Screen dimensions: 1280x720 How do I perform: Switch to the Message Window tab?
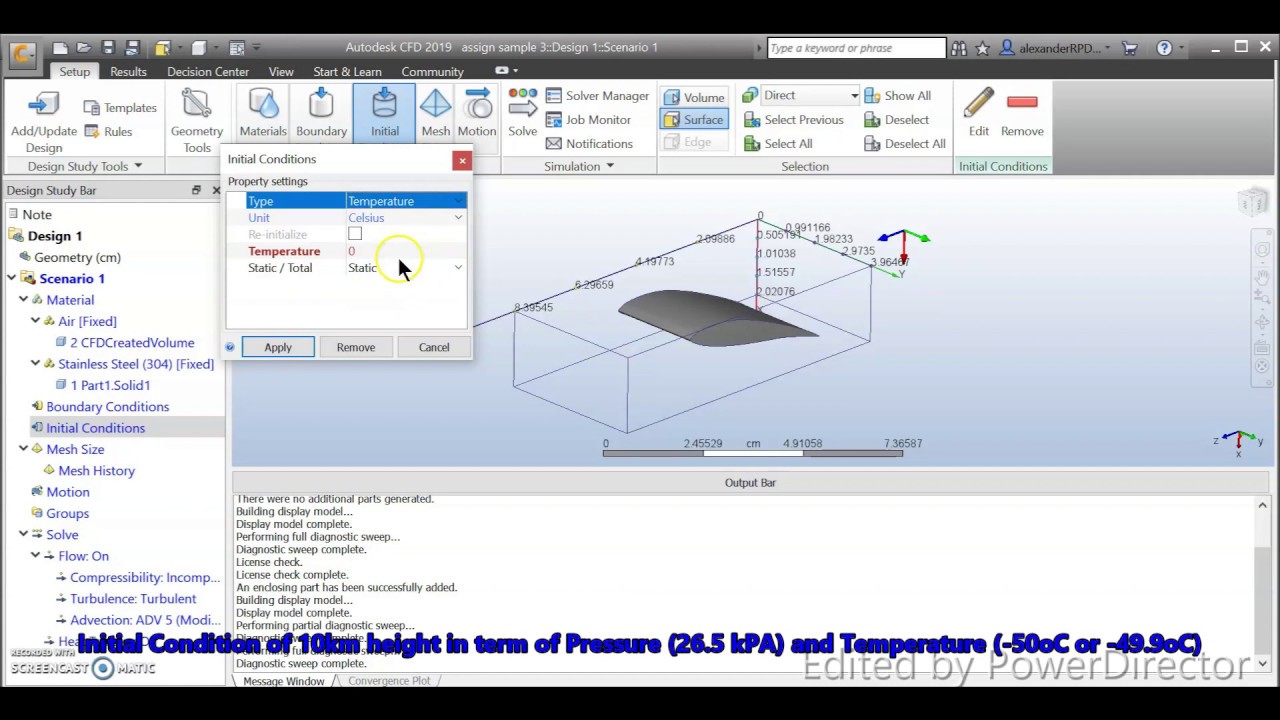(x=284, y=681)
